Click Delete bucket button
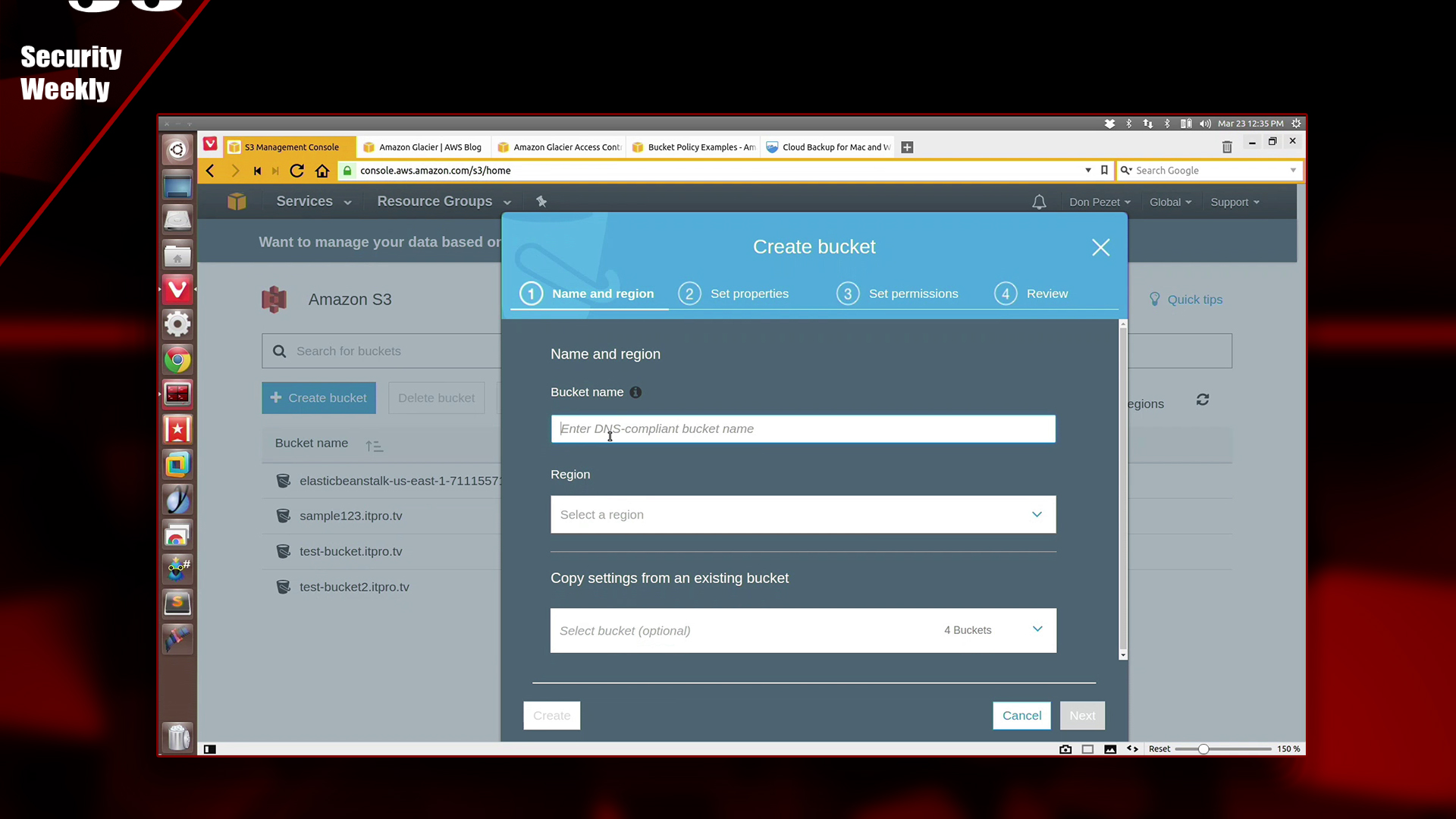 pyautogui.click(x=436, y=398)
